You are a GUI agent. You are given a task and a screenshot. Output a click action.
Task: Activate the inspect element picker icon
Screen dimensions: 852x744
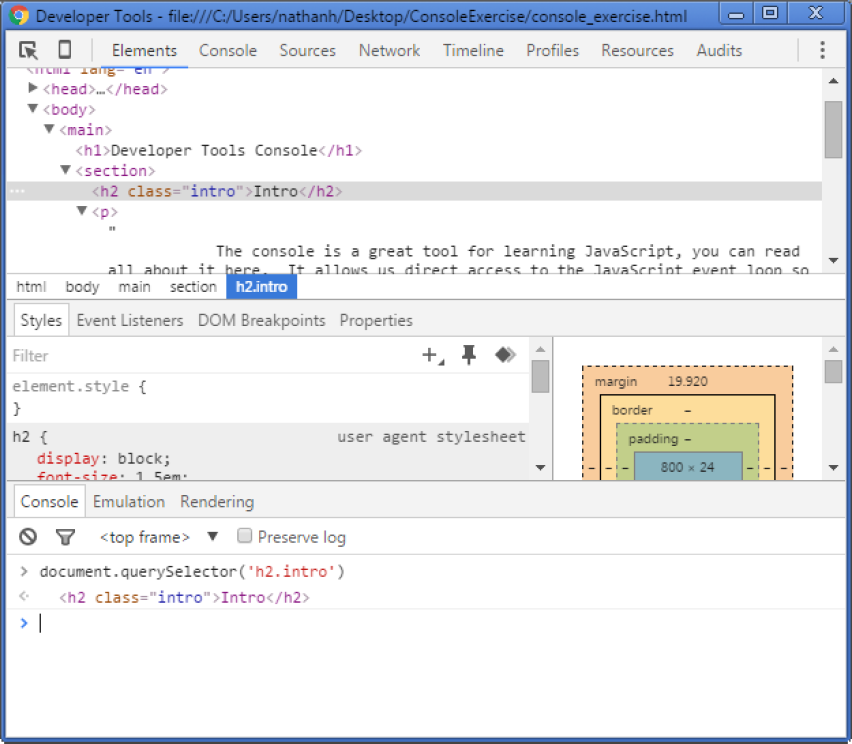click(28, 50)
